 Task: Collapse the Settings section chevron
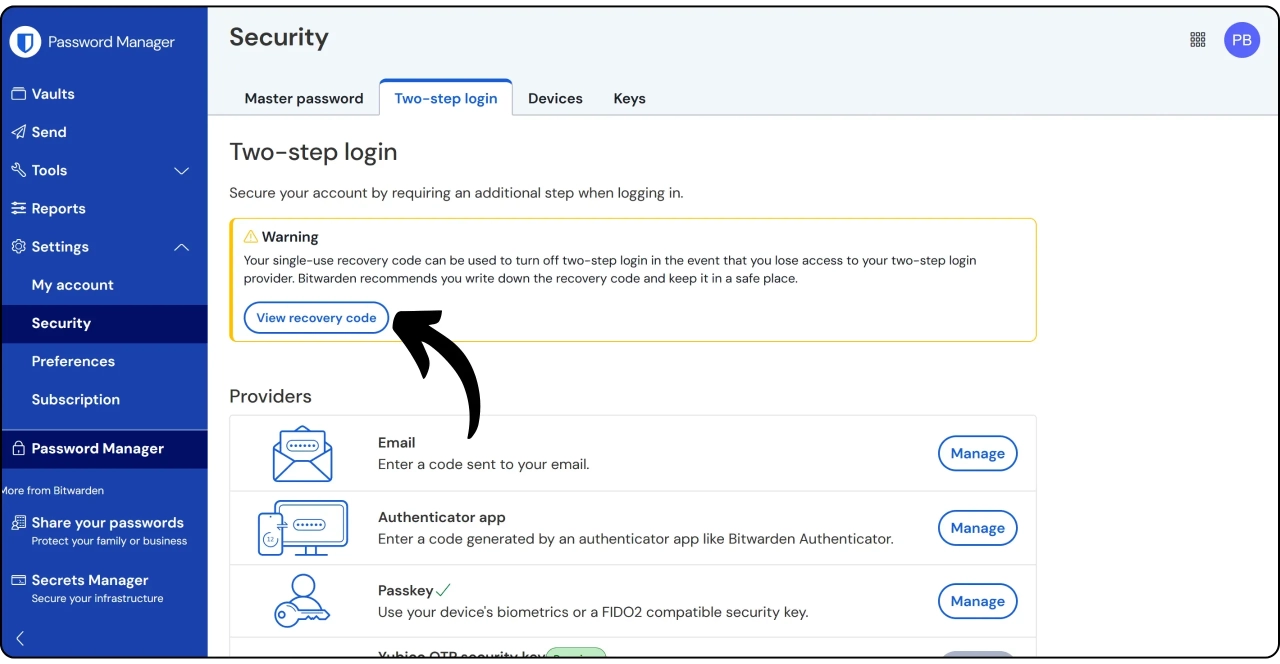182,247
